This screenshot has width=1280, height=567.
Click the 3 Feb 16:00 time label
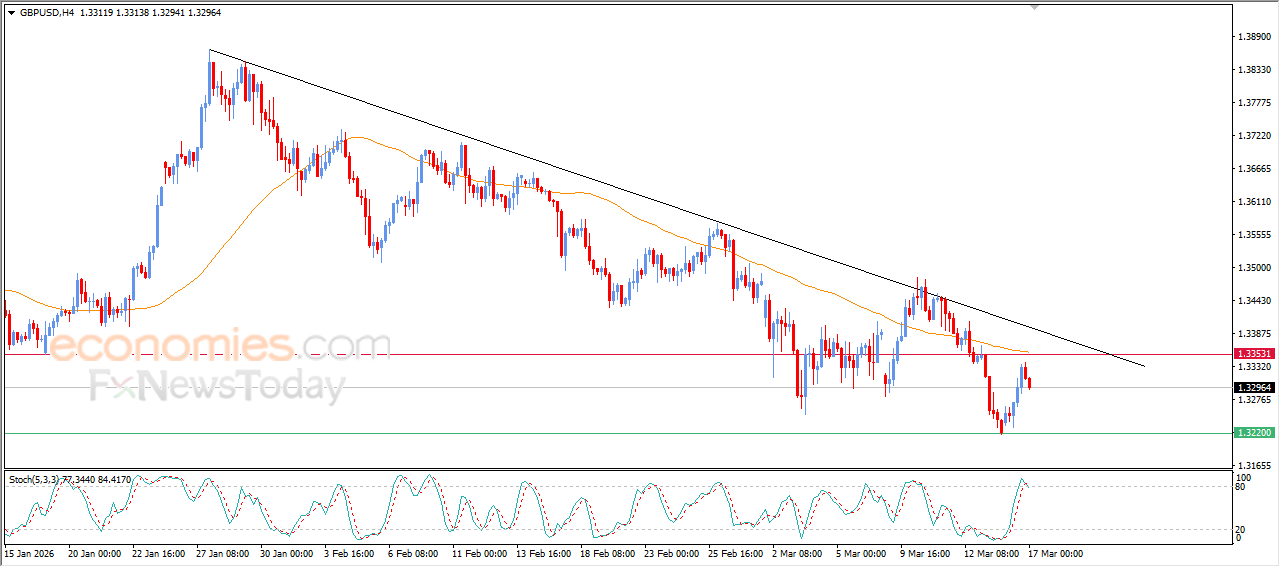[x=351, y=553]
